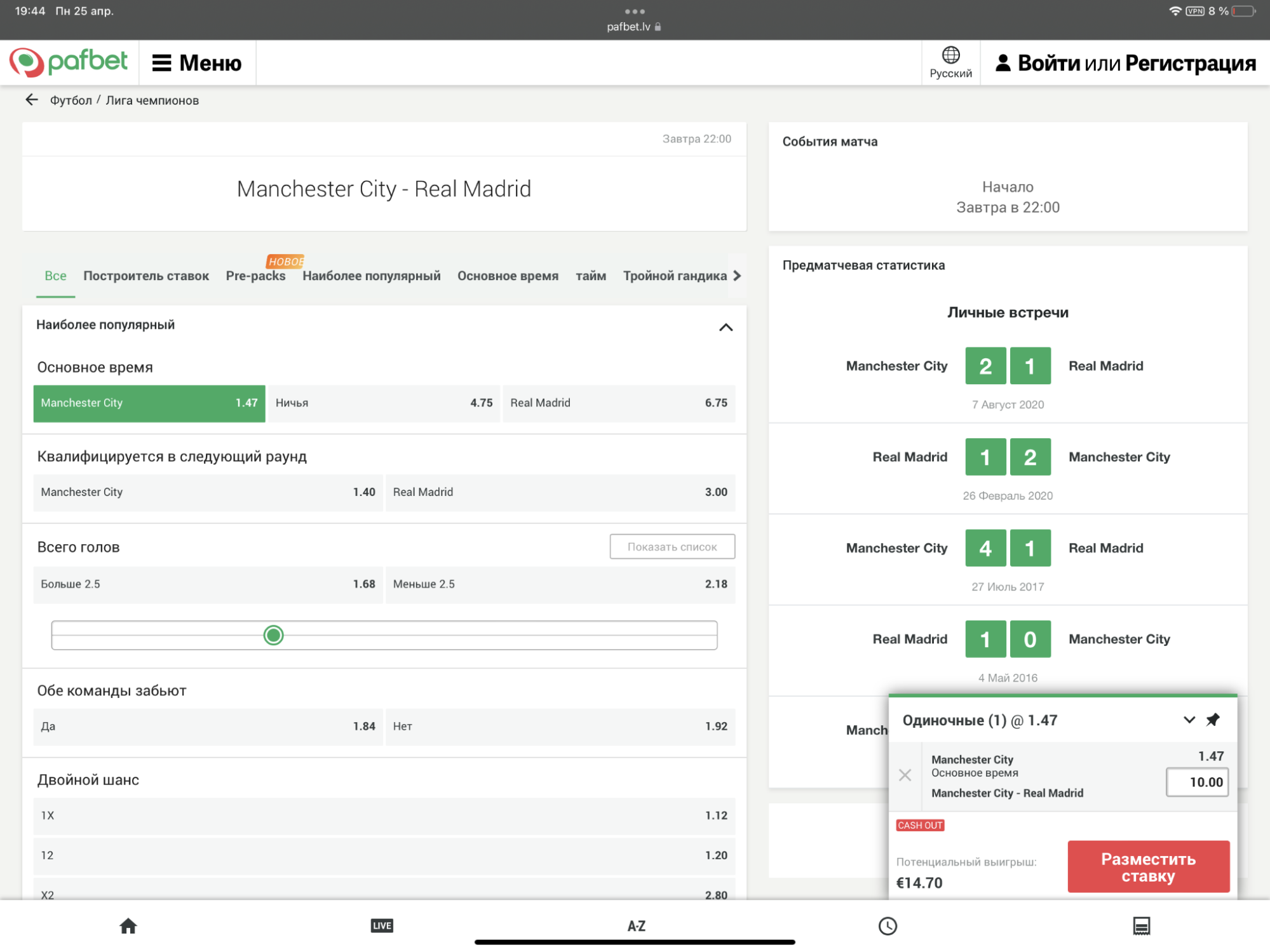Viewport: 1270px width, 952px height.
Task: Open Лига чемпионов breadcrumb link
Action: pyautogui.click(x=152, y=100)
